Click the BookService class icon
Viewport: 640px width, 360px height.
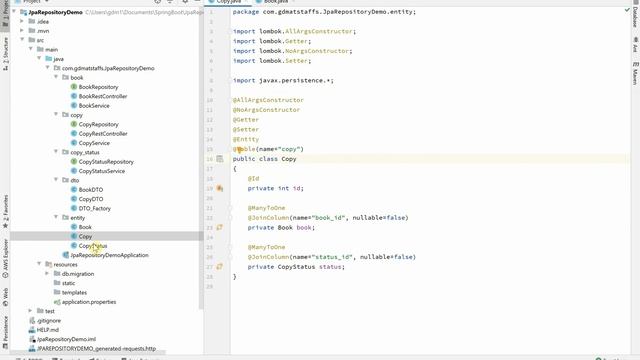74,105
